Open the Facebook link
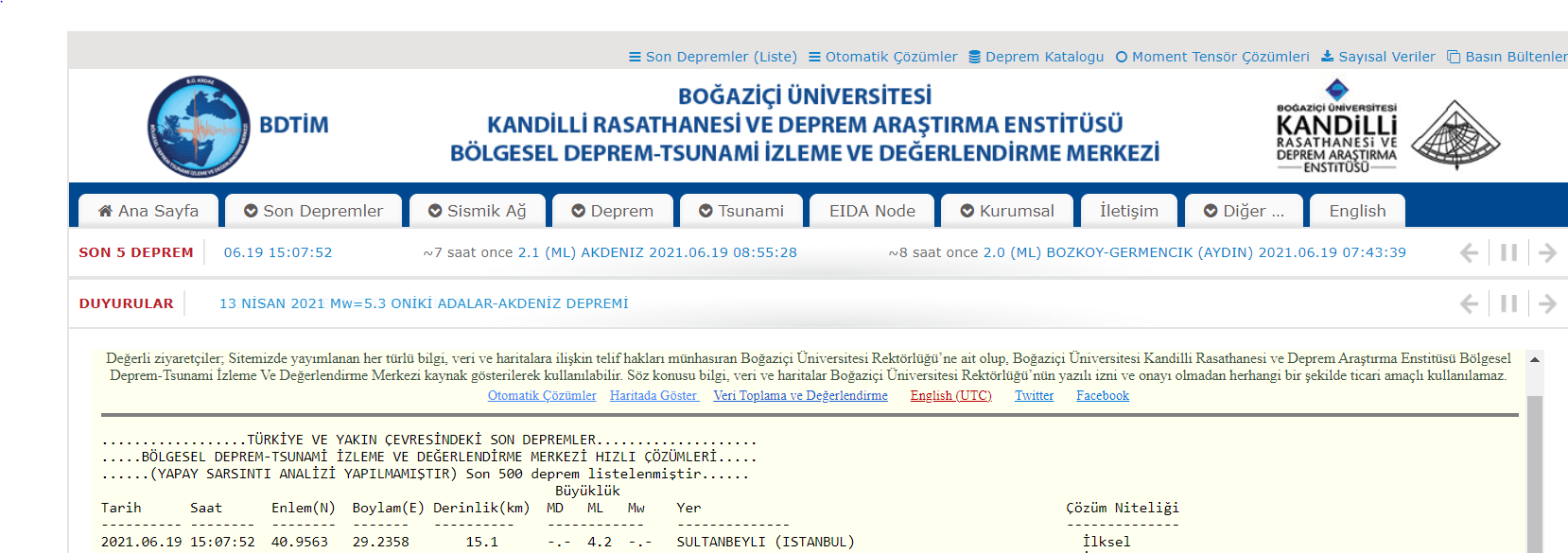The image size is (1568, 553). coord(1103,396)
